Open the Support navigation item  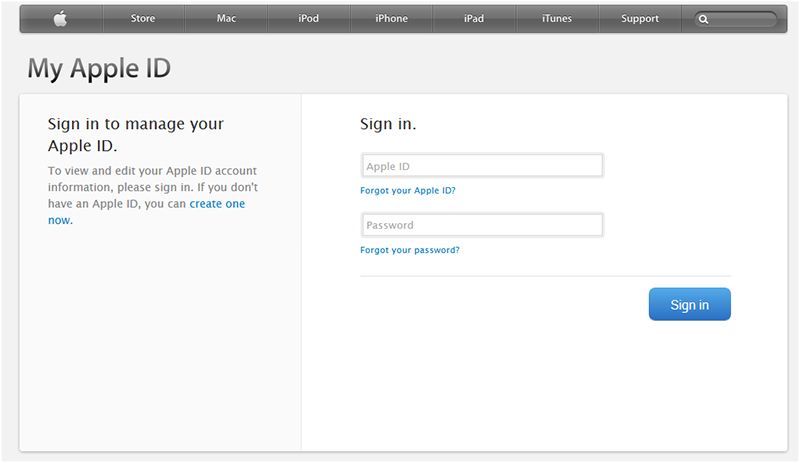click(x=640, y=18)
